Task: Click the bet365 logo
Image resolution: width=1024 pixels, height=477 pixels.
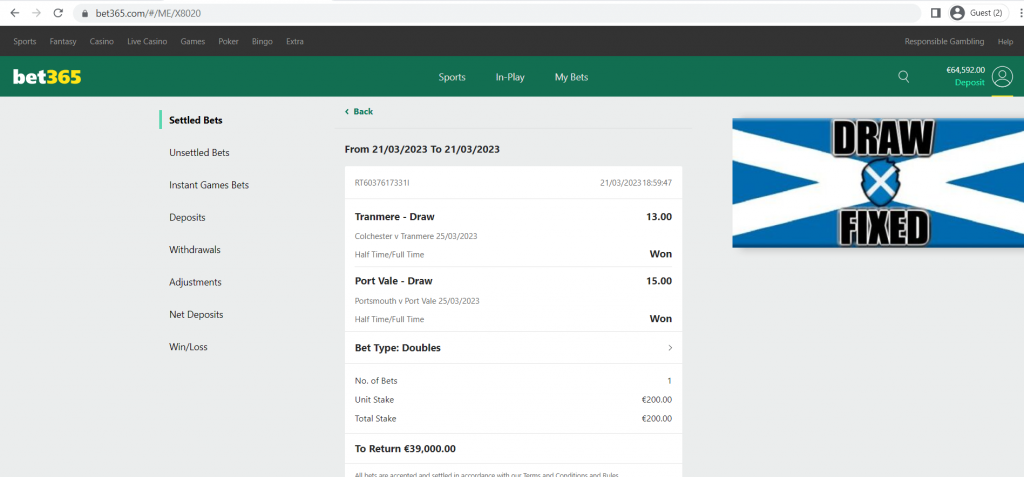Action: click(x=47, y=77)
